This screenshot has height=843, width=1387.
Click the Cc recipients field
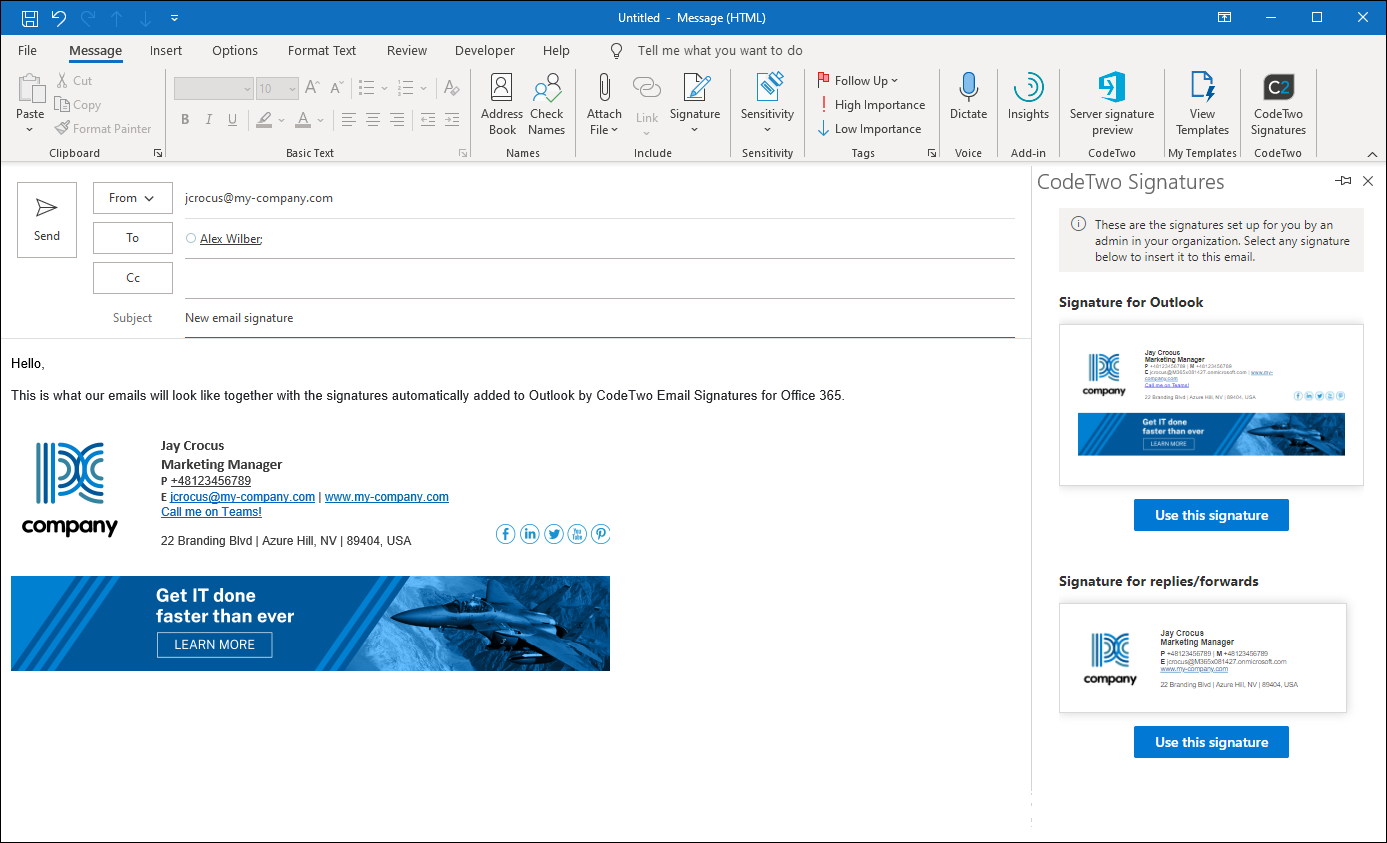click(x=600, y=278)
